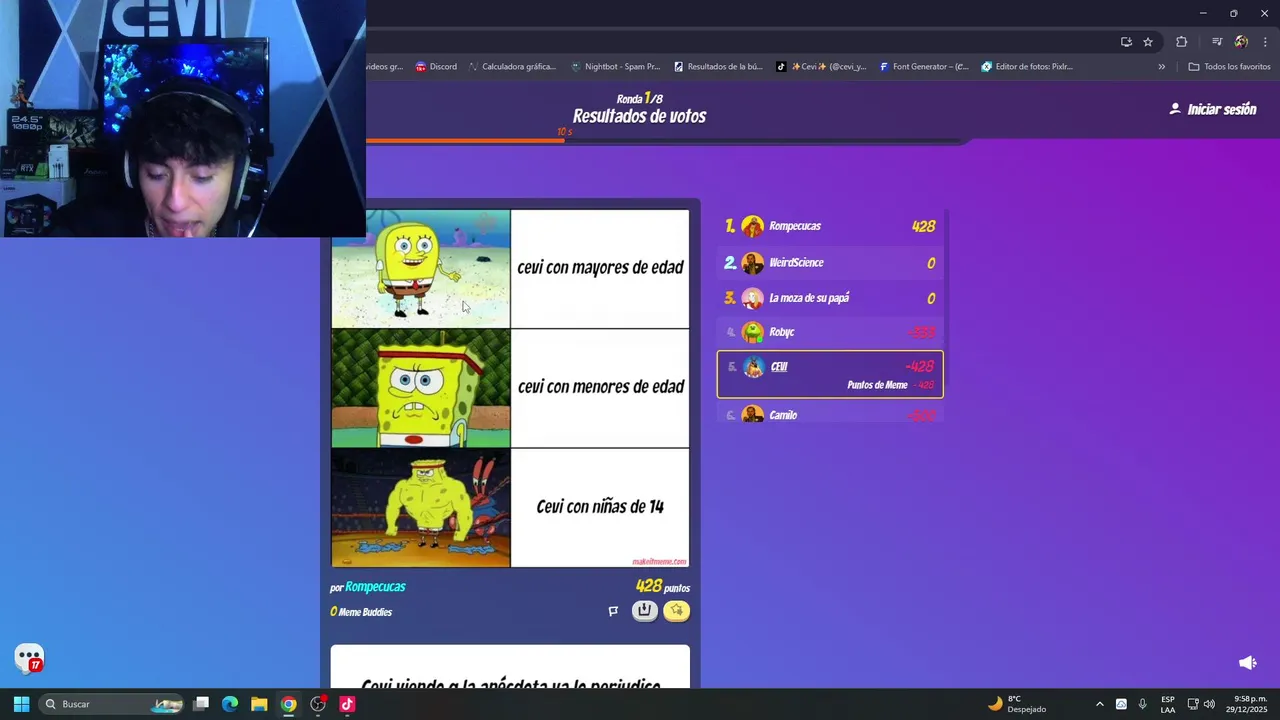
Task: Open Editor de fotos: Pixlr bookmark
Action: tap(1027, 67)
